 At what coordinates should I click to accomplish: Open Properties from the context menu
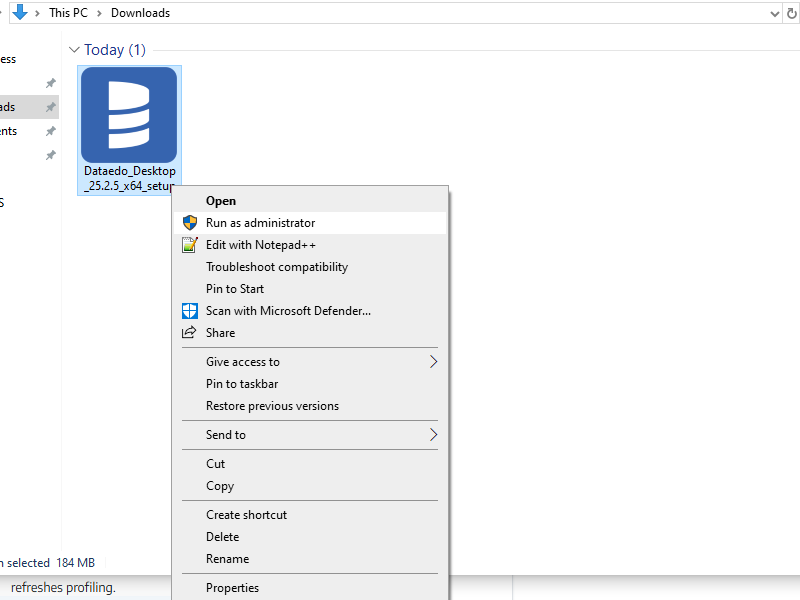pos(310,588)
